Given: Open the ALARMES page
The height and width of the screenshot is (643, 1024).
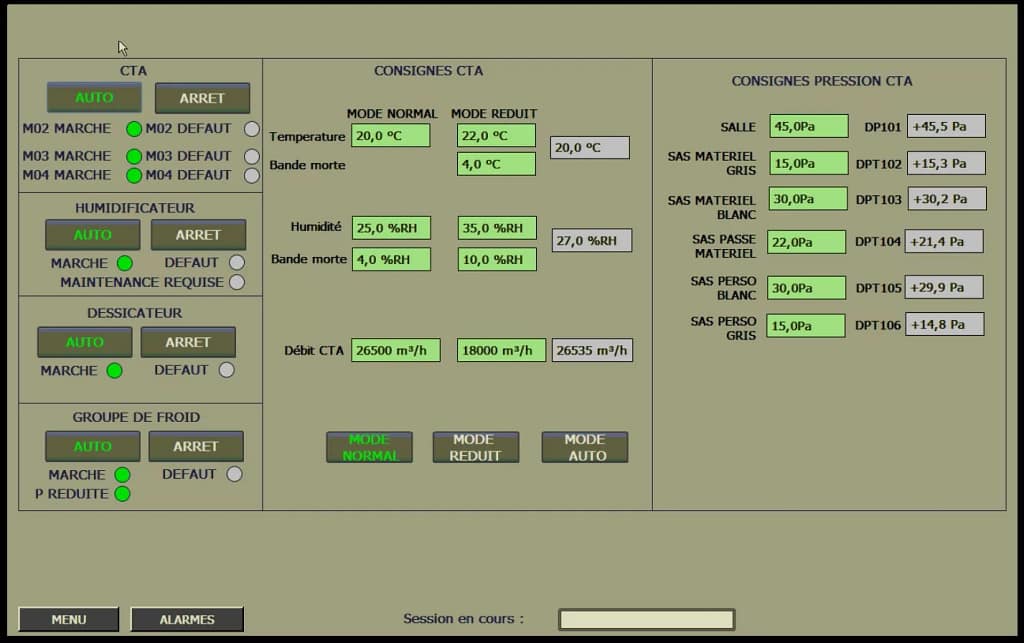Looking at the screenshot, I should point(187,619).
